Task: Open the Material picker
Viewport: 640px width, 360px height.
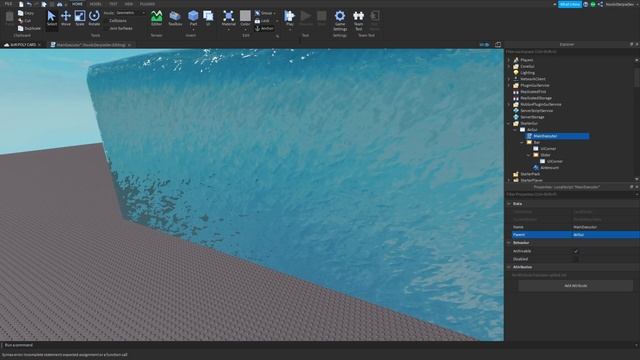Action: 229,18
